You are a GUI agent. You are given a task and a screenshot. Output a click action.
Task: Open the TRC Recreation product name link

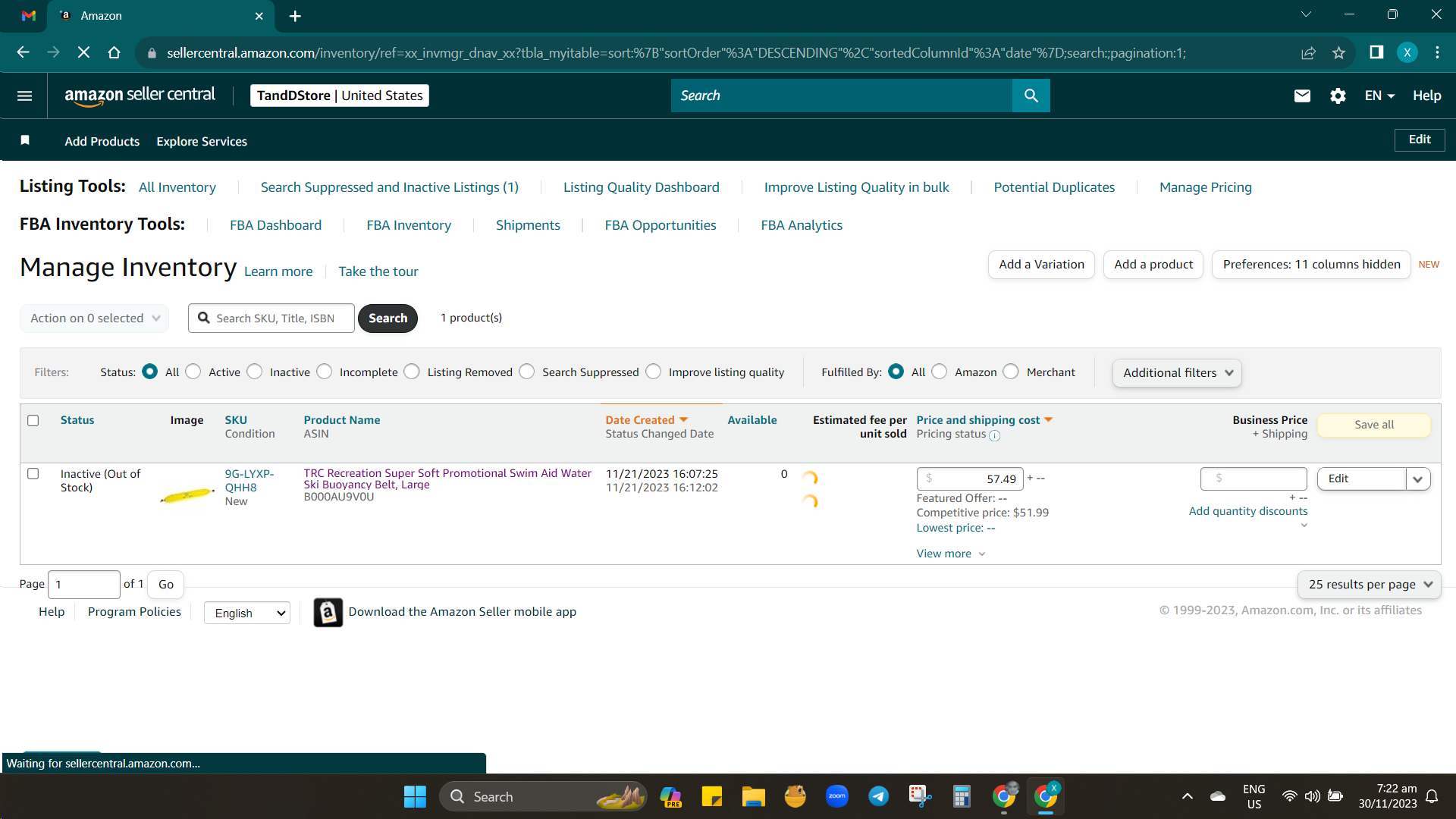click(x=447, y=479)
